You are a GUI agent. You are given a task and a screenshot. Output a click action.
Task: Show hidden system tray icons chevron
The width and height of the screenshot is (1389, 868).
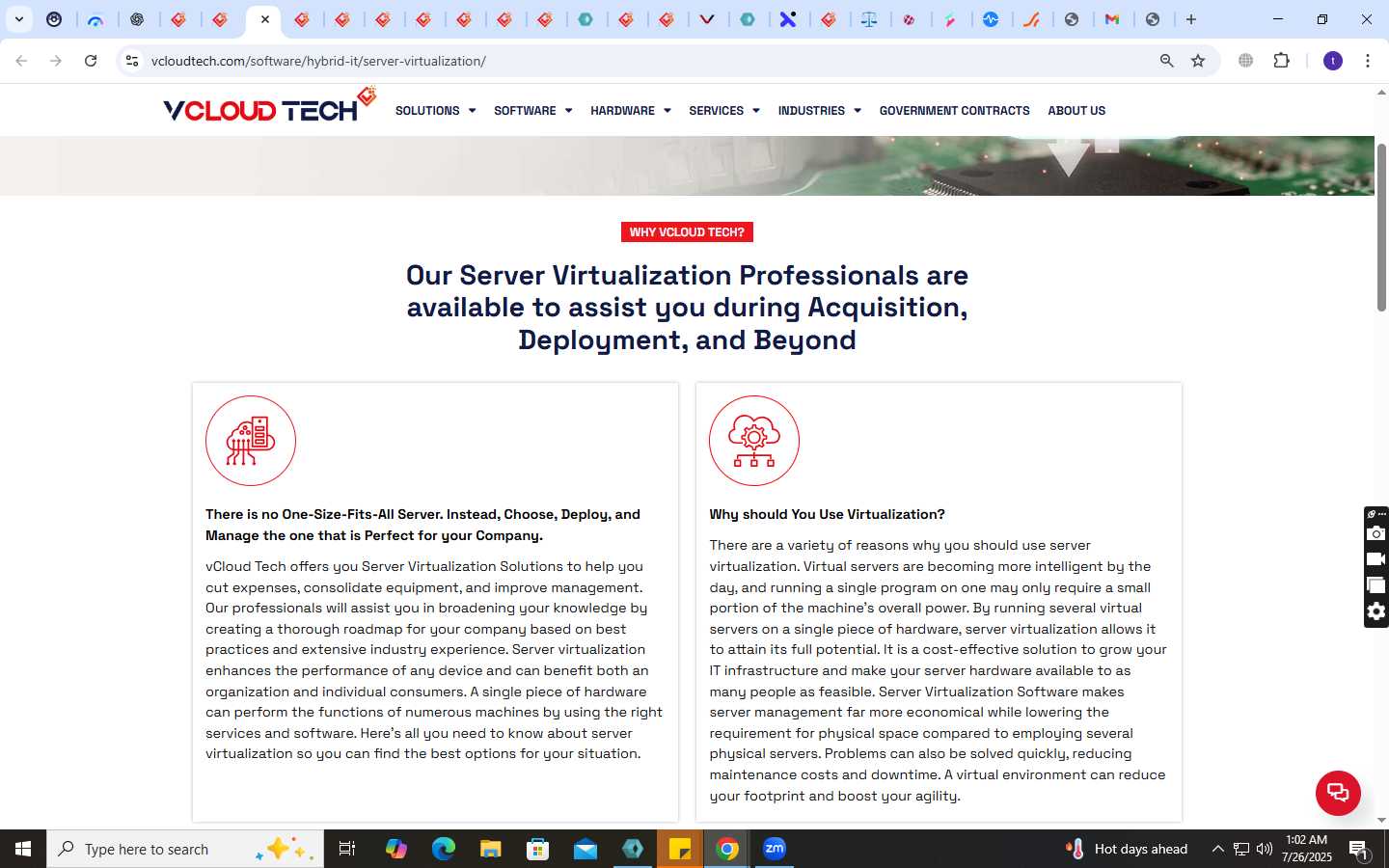pyautogui.click(x=1217, y=849)
